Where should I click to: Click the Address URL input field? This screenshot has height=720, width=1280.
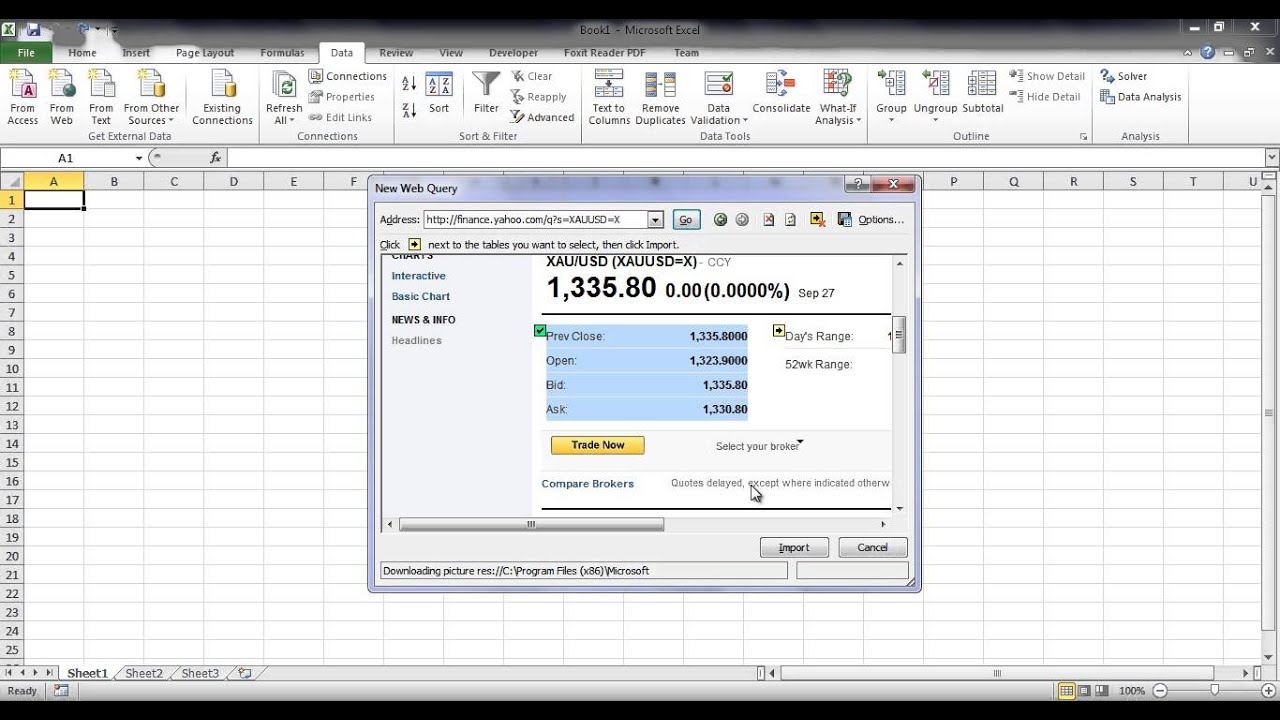[535, 220]
